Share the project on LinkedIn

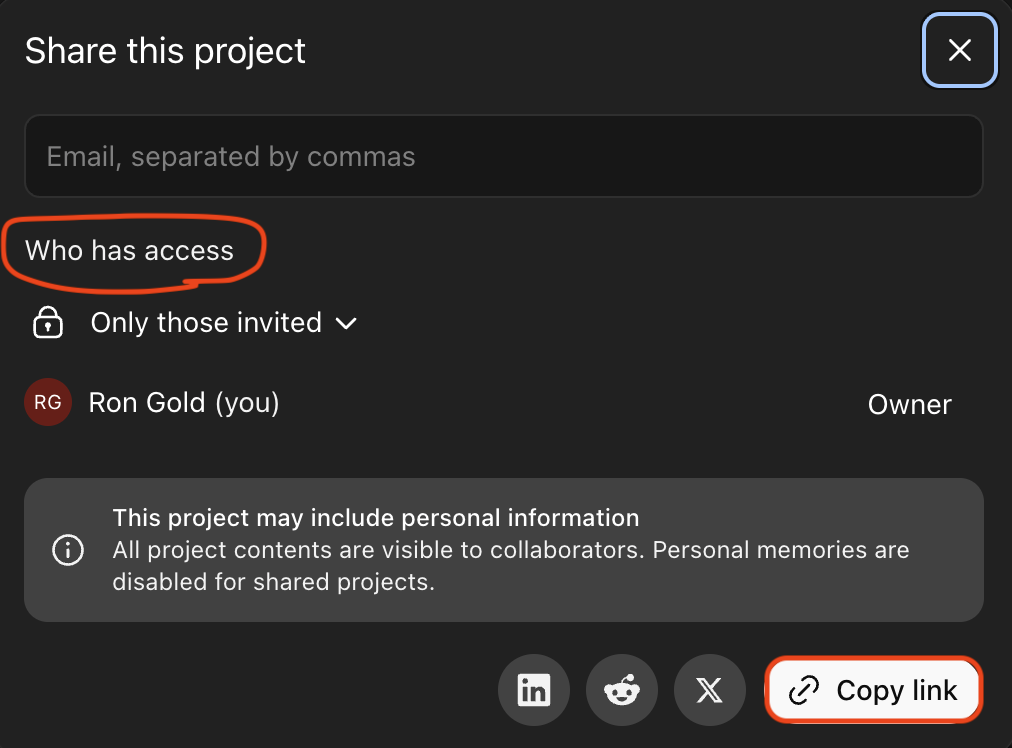point(533,690)
